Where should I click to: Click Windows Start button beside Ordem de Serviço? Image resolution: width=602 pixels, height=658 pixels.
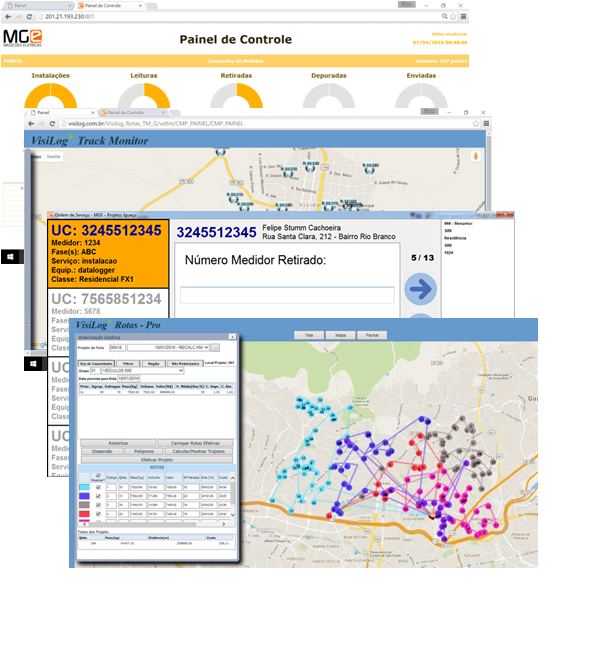[34, 364]
